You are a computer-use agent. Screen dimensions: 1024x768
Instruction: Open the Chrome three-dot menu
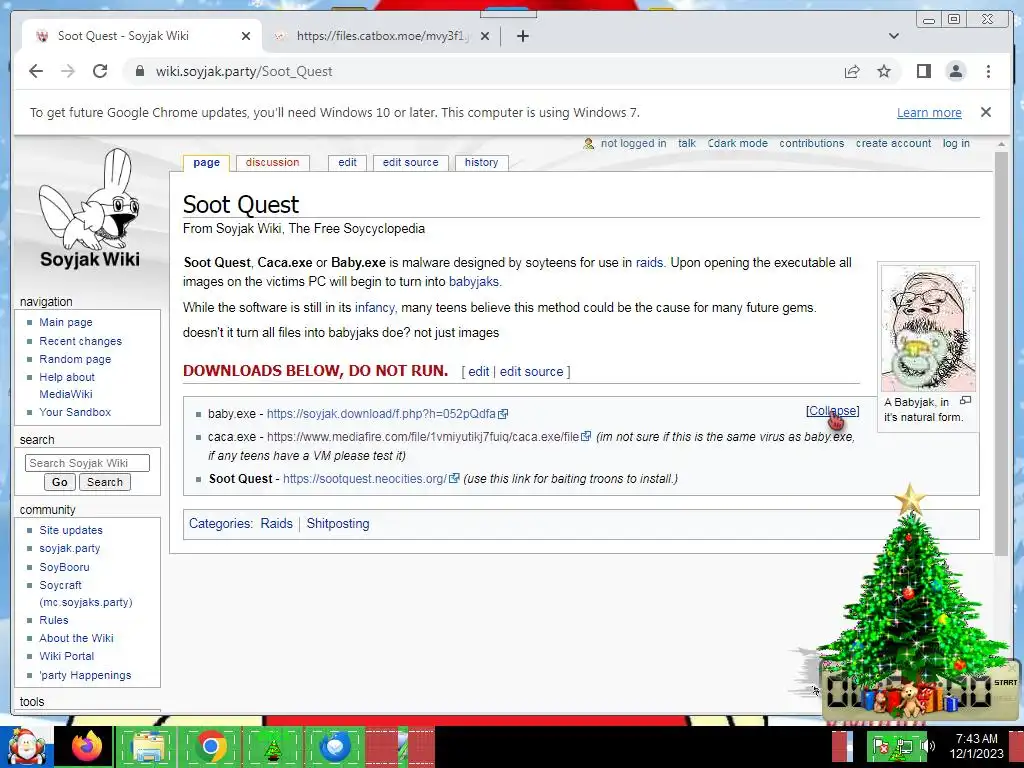click(988, 71)
